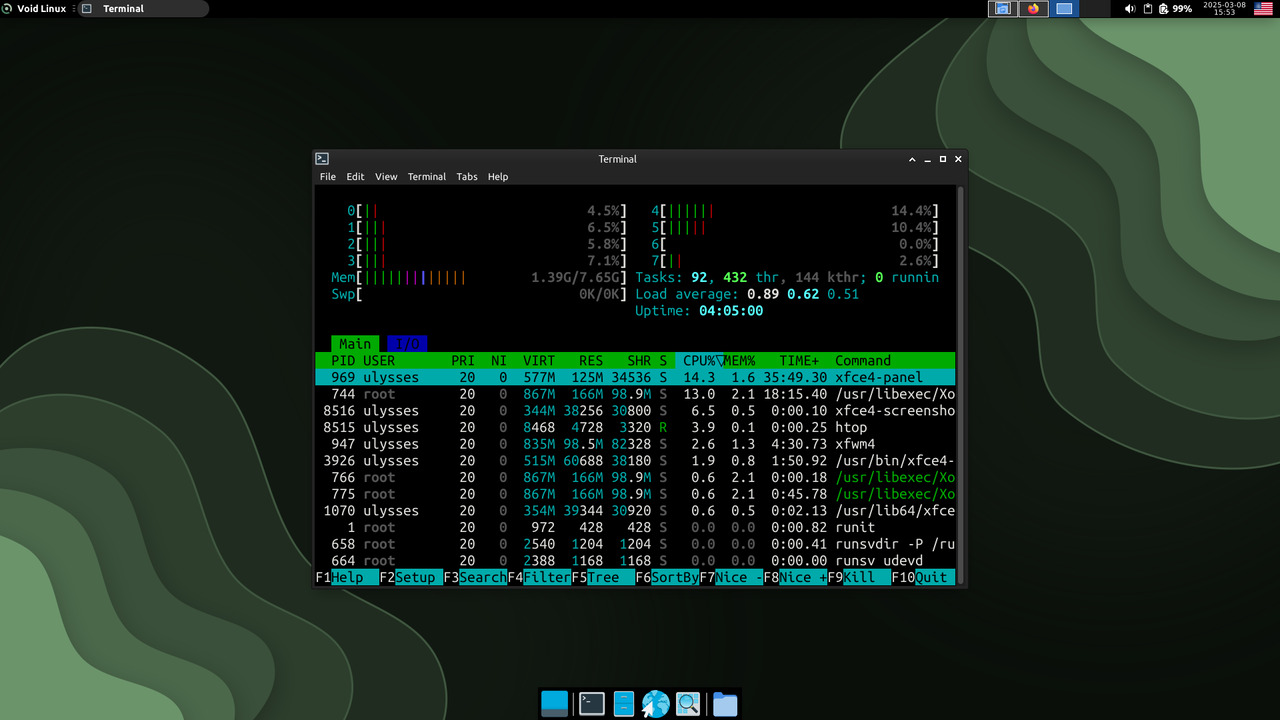Open the Void Linux applications menu
The width and height of the screenshot is (1280, 720).
point(34,9)
